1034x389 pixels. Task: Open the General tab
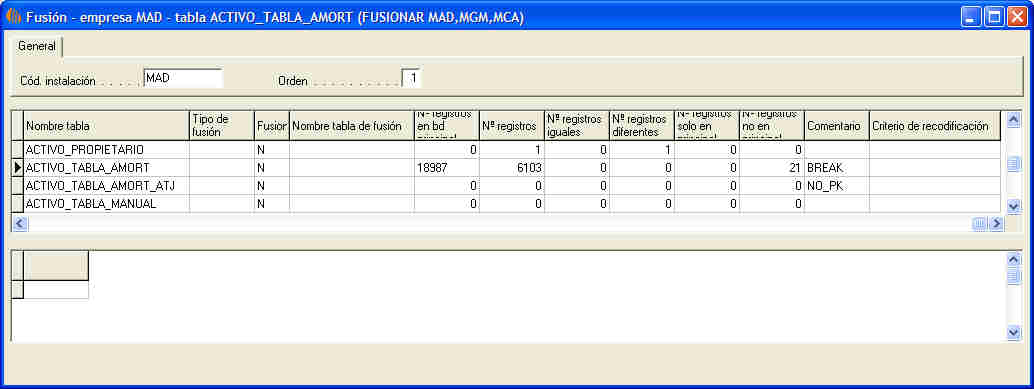[36, 47]
